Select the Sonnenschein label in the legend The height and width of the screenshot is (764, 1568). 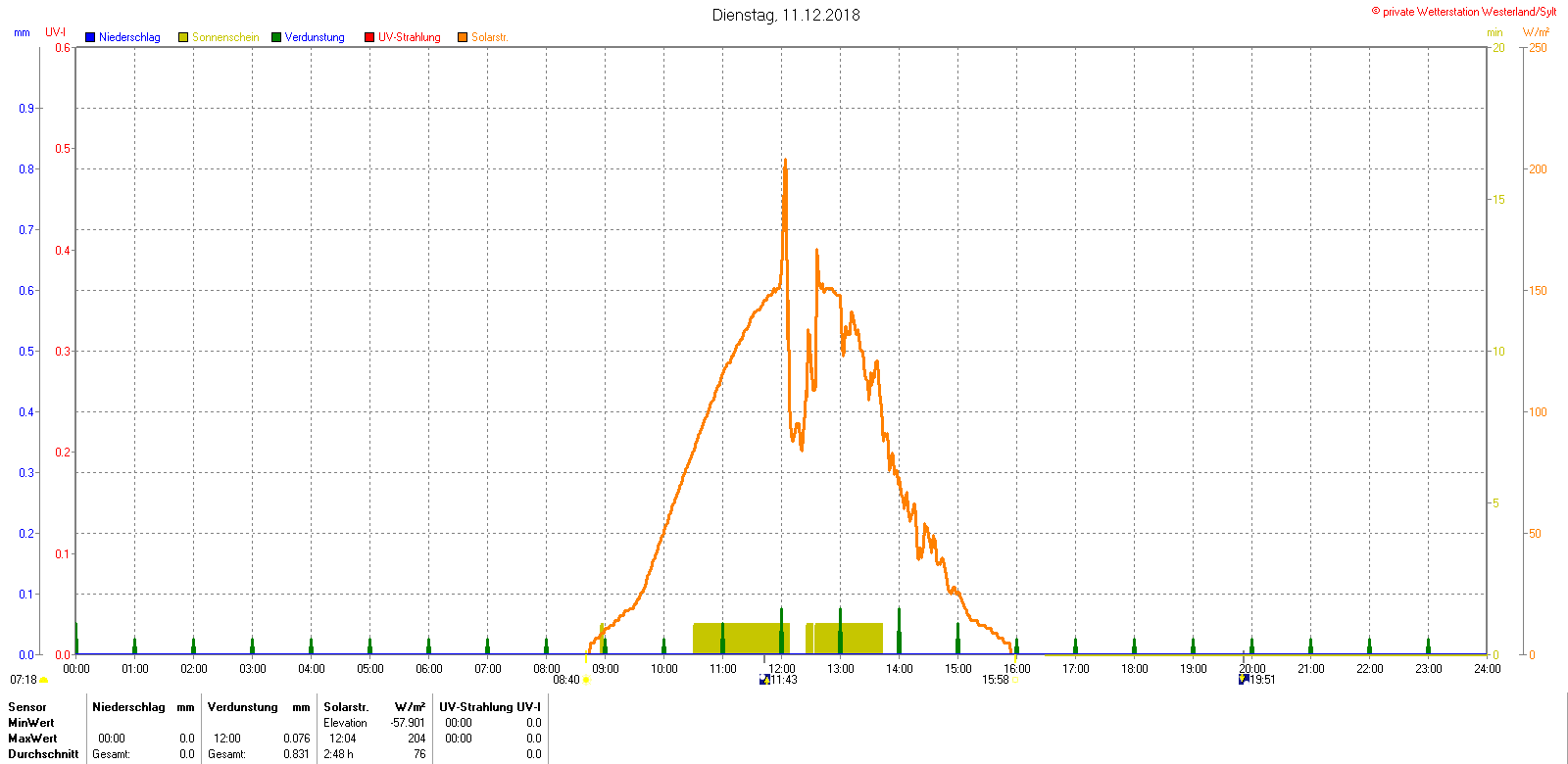coord(225,37)
